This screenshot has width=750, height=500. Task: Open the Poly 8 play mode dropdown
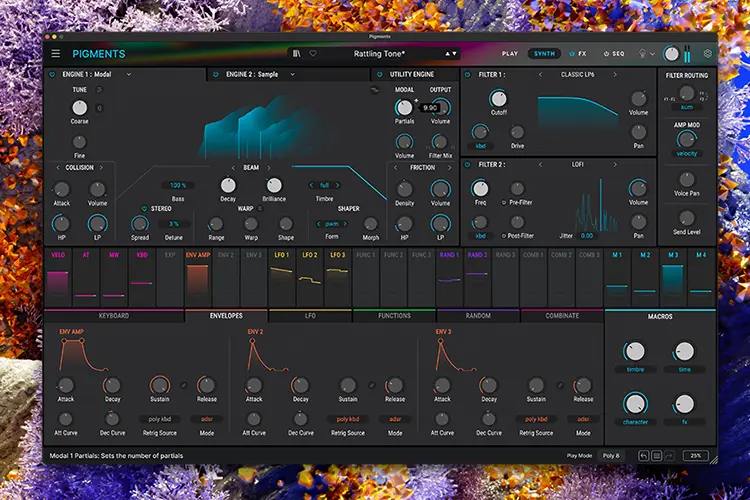pyautogui.click(x=611, y=456)
